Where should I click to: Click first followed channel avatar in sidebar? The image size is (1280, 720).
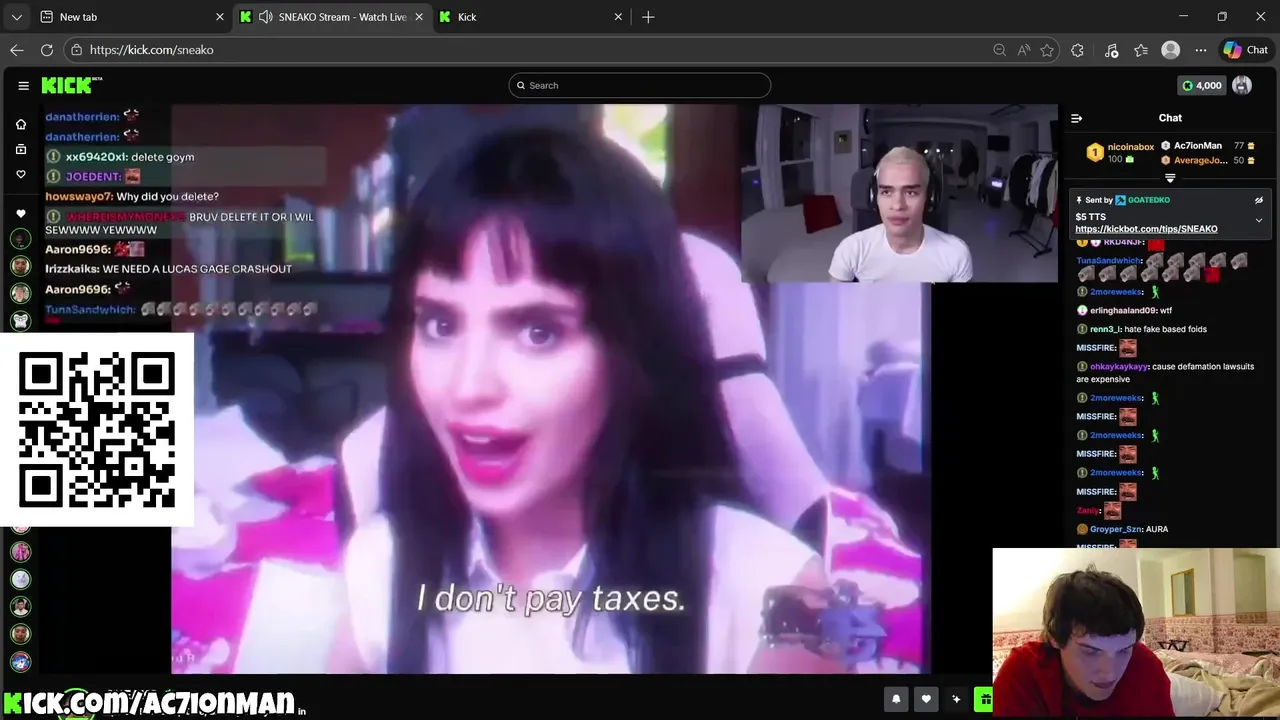(20, 239)
